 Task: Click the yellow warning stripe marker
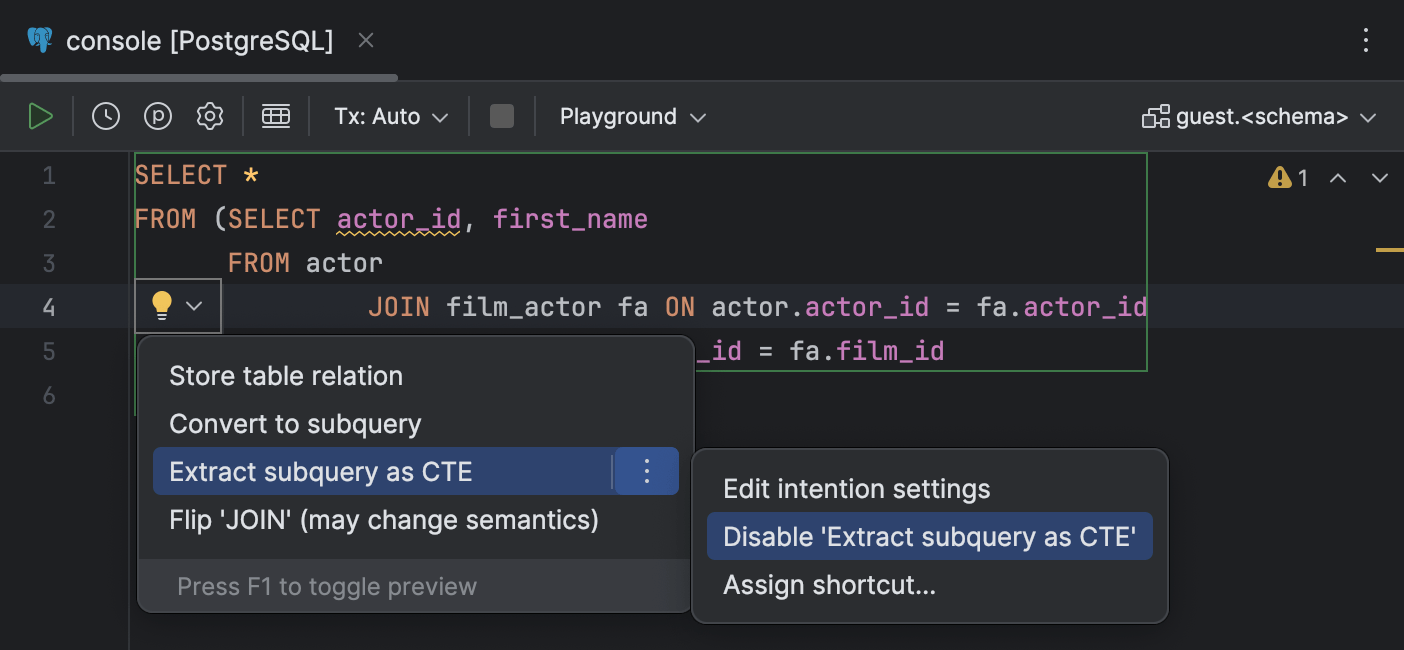(1390, 249)
